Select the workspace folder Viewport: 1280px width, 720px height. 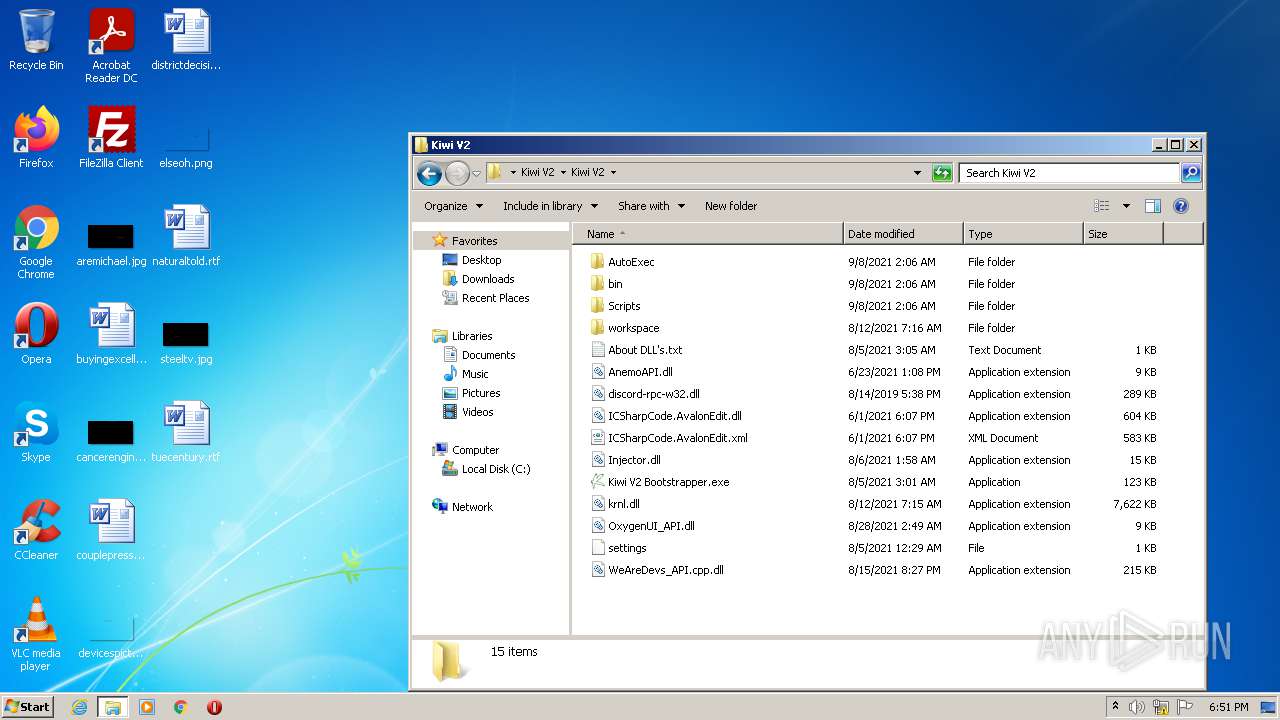633,328
